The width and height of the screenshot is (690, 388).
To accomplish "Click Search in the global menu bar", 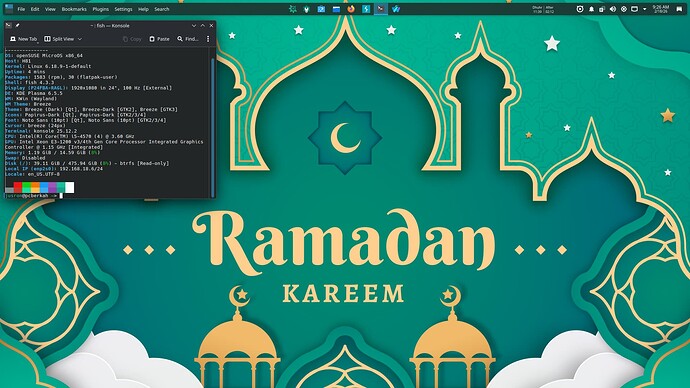I will [x=161, y=9].
